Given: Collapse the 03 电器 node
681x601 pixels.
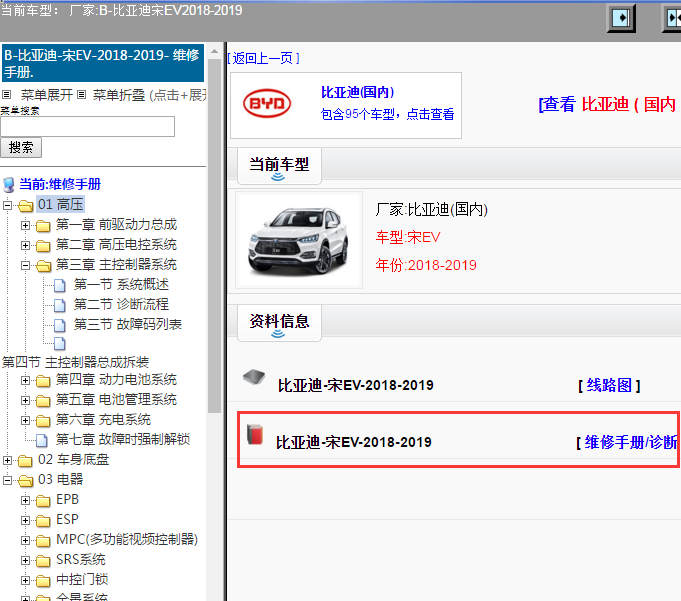Looking at the screenshot, I should [x=7, y=480].
